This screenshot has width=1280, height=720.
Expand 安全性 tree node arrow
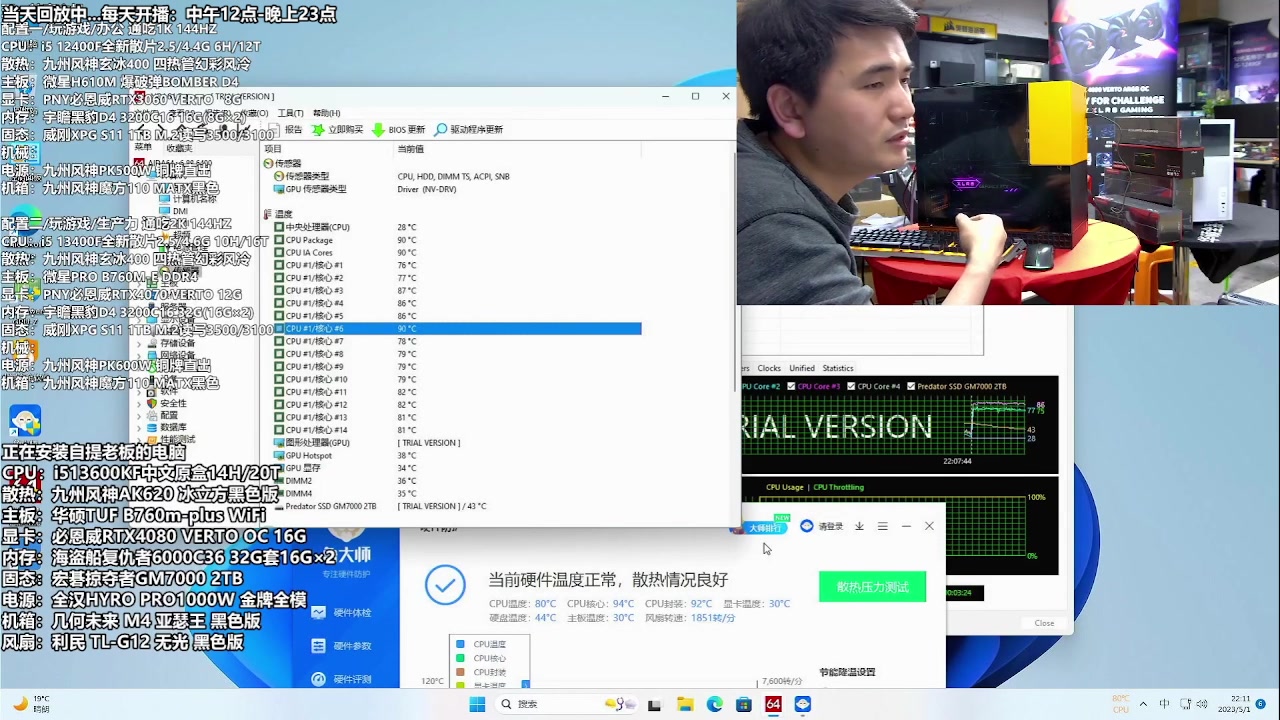[140, 403]
